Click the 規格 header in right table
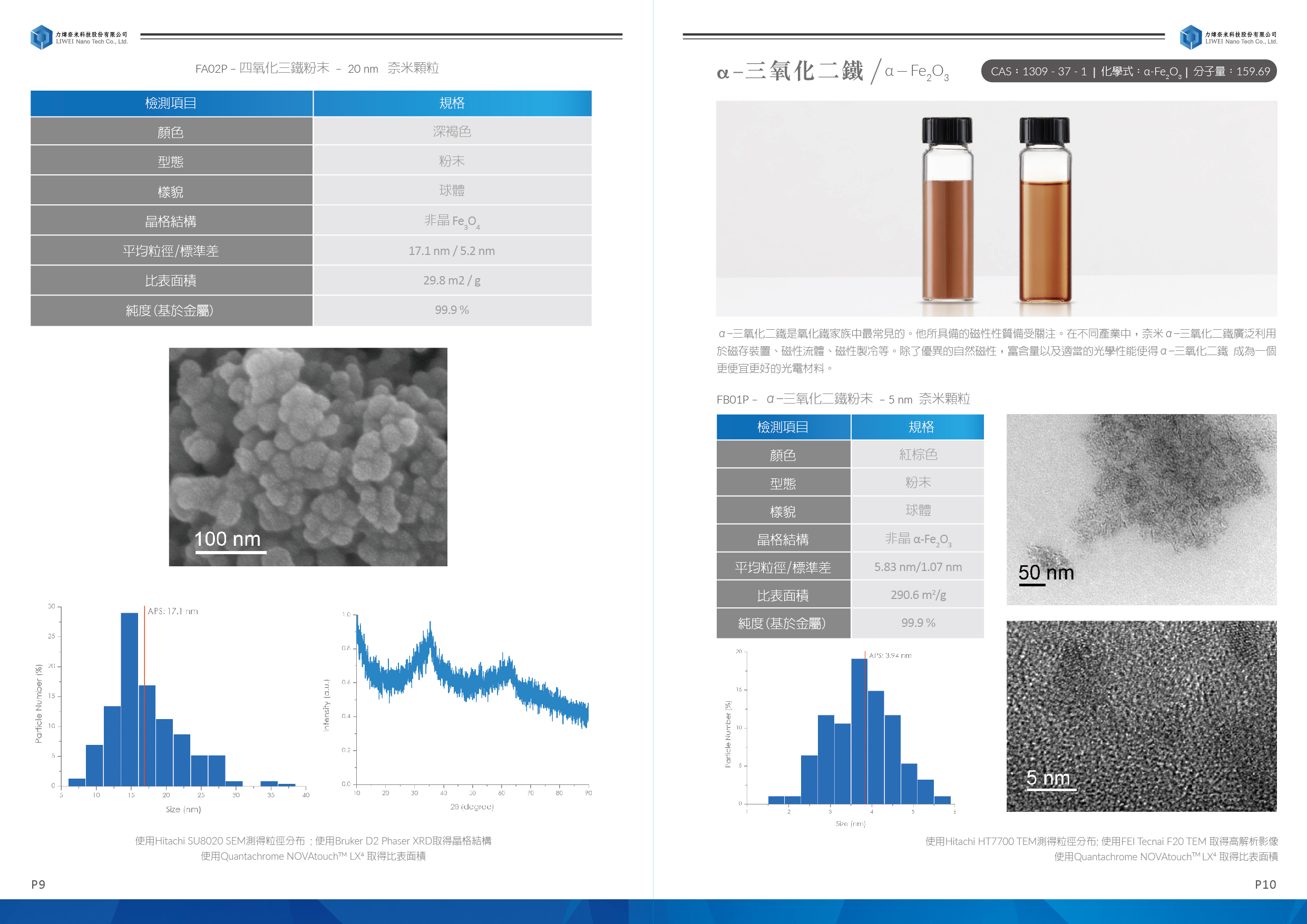Screen dimensions: 1307x924 coord(921,427)
